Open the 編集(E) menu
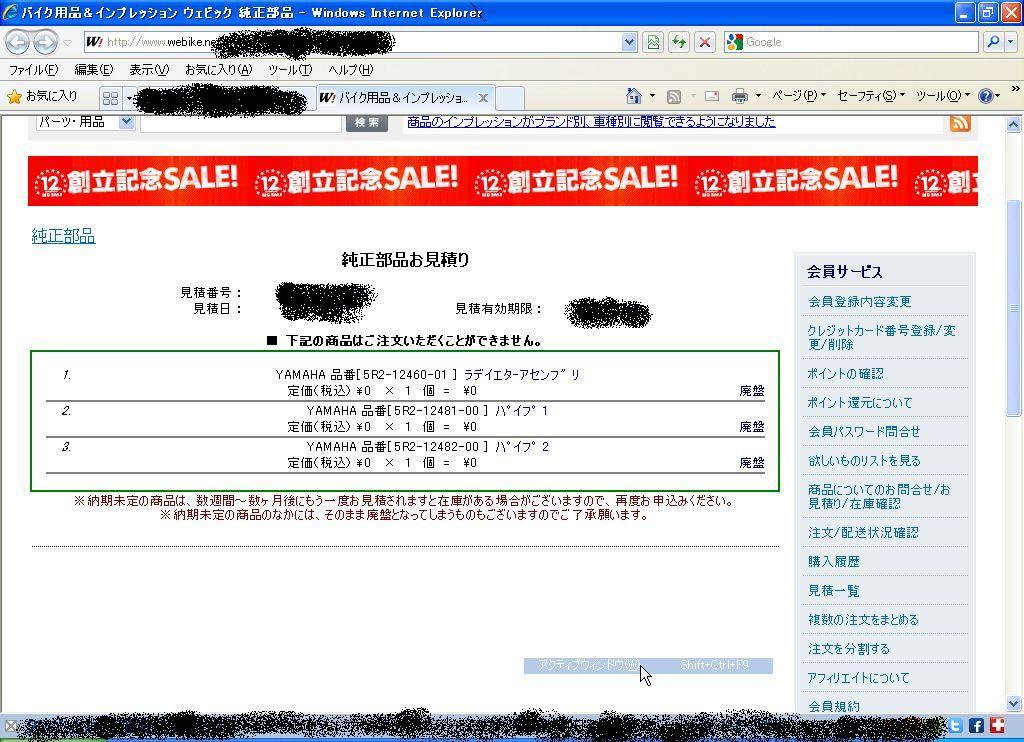The width and height of the screenshot is (1024, 742). click(93, 70)
